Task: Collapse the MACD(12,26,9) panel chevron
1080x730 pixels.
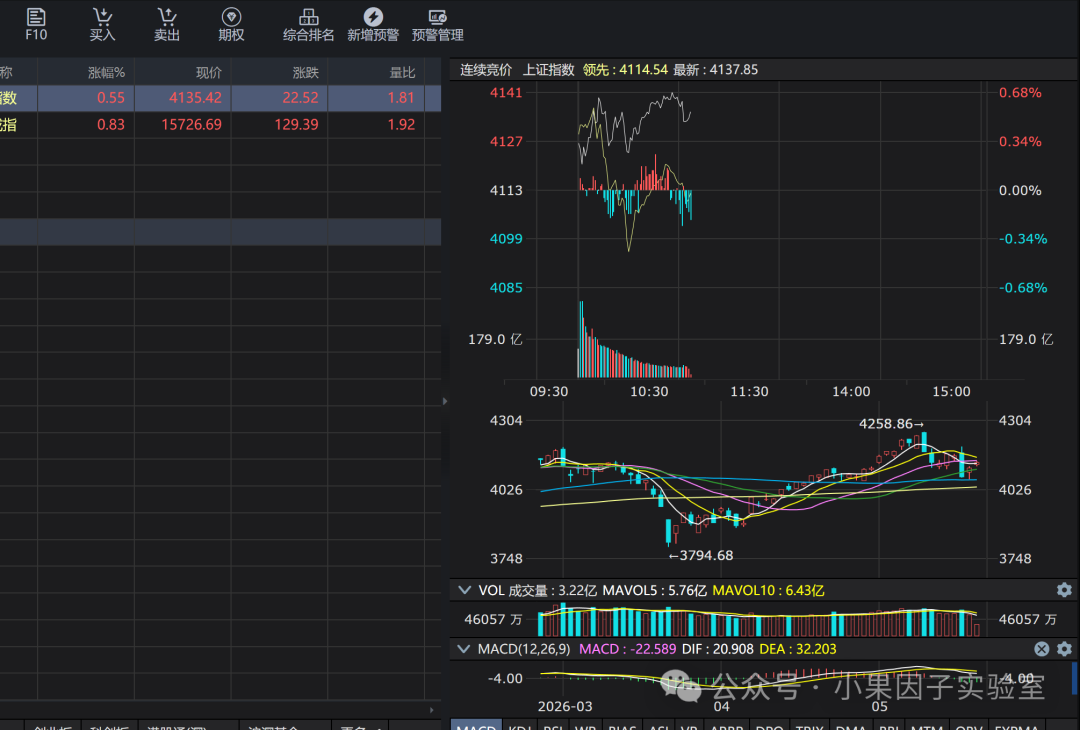Action: [x=464, y=649]
